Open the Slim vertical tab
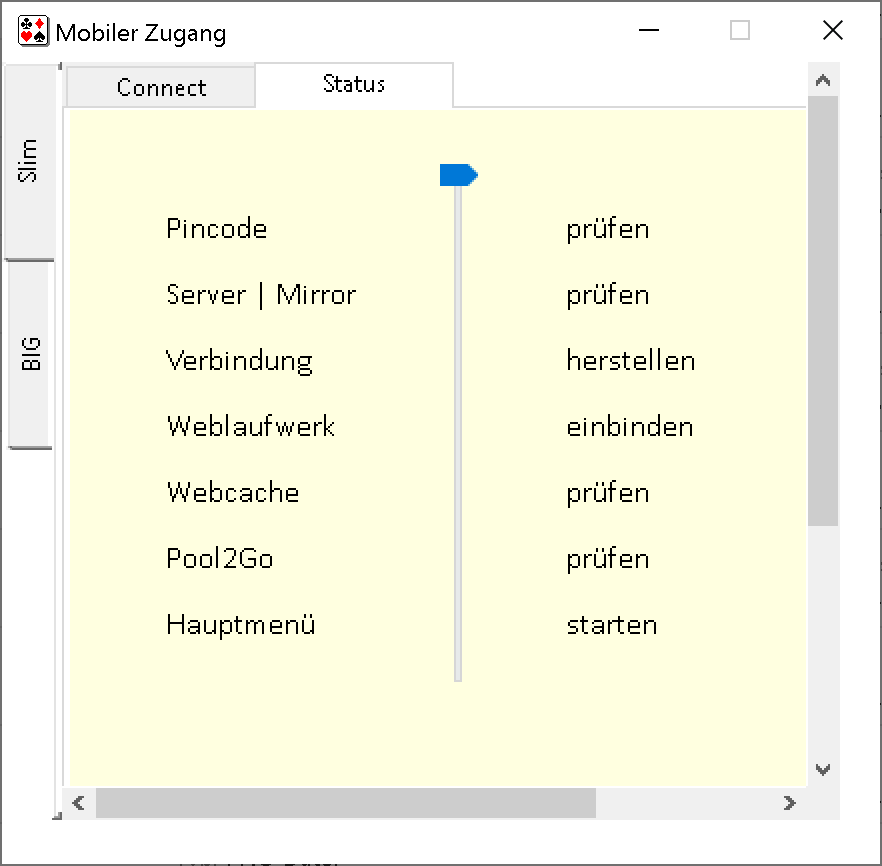This screenshot has height=866, width=882. 29,161
